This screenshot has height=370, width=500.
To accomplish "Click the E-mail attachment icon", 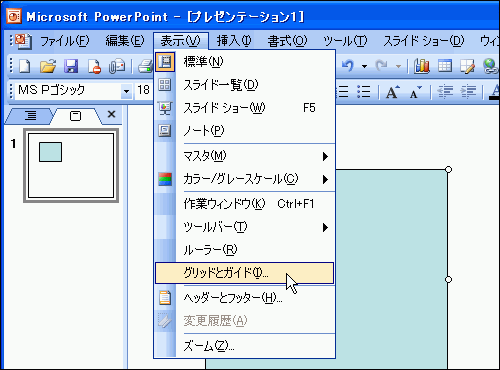I will tap(117, 66).
